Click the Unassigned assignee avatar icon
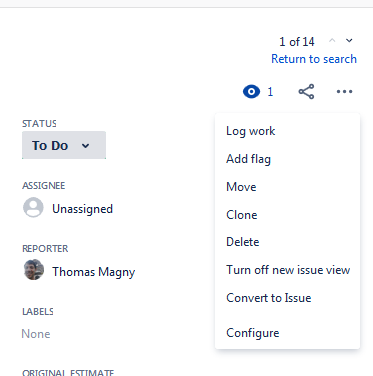Image resolution: width=373 pixels, height=376 pixels. (33, 207)
